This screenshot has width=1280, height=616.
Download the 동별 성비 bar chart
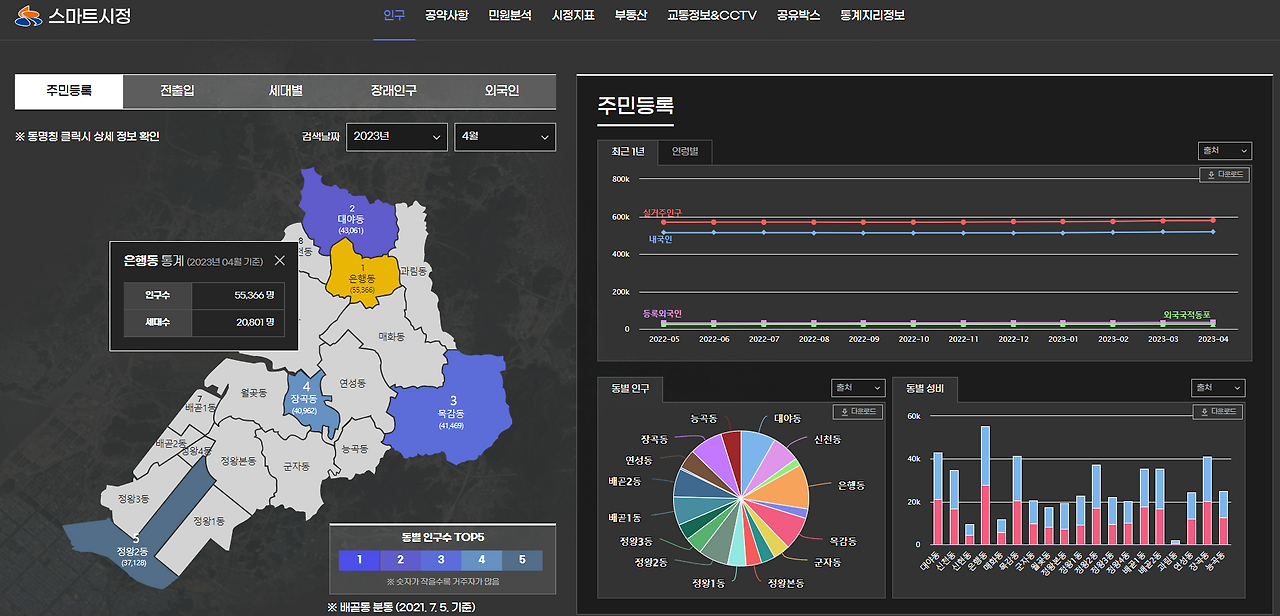1218,412
